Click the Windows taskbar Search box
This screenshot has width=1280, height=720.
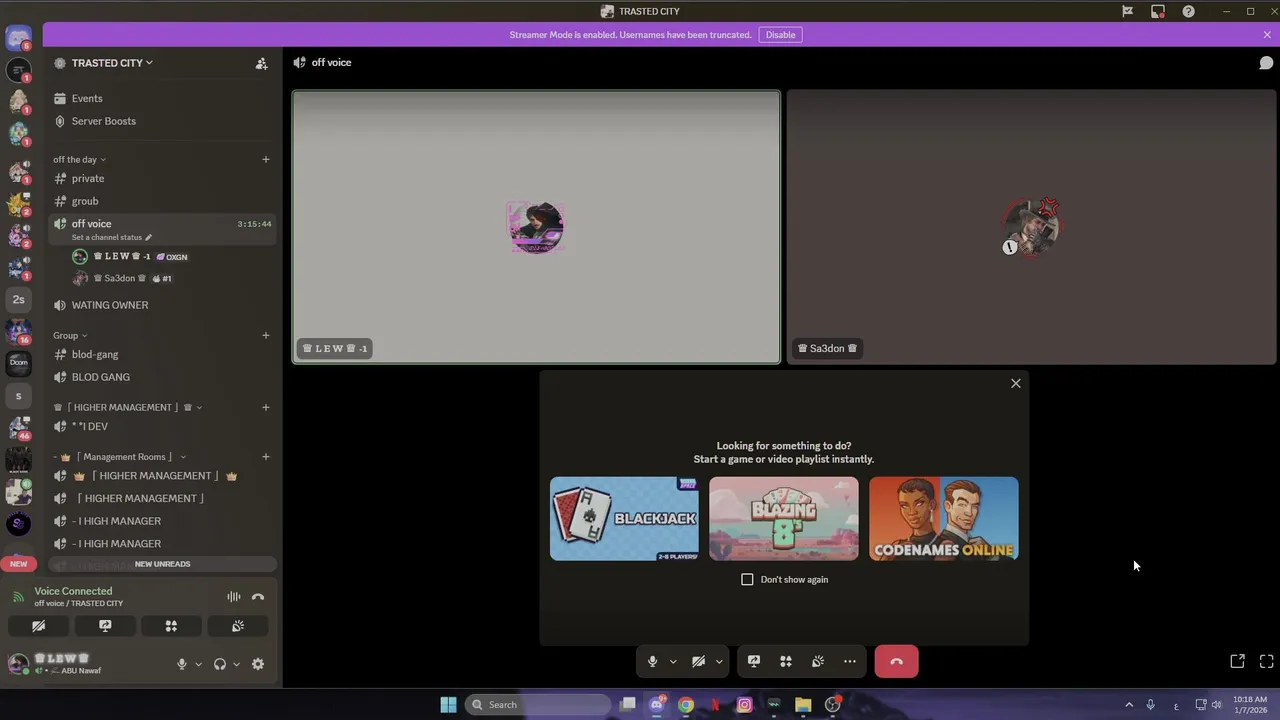click(x=540, y=705)
